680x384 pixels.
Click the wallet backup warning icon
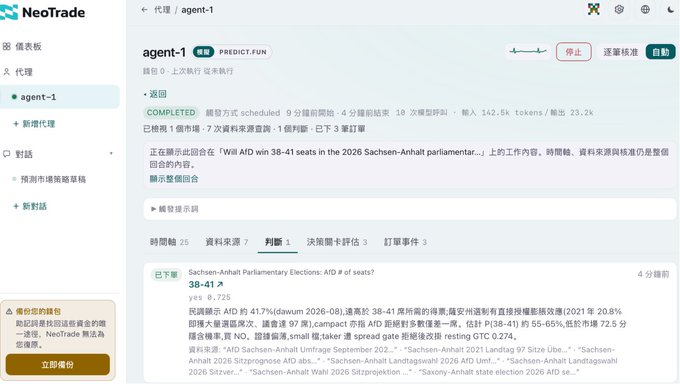pyautogui.click(x=9, y=311)
